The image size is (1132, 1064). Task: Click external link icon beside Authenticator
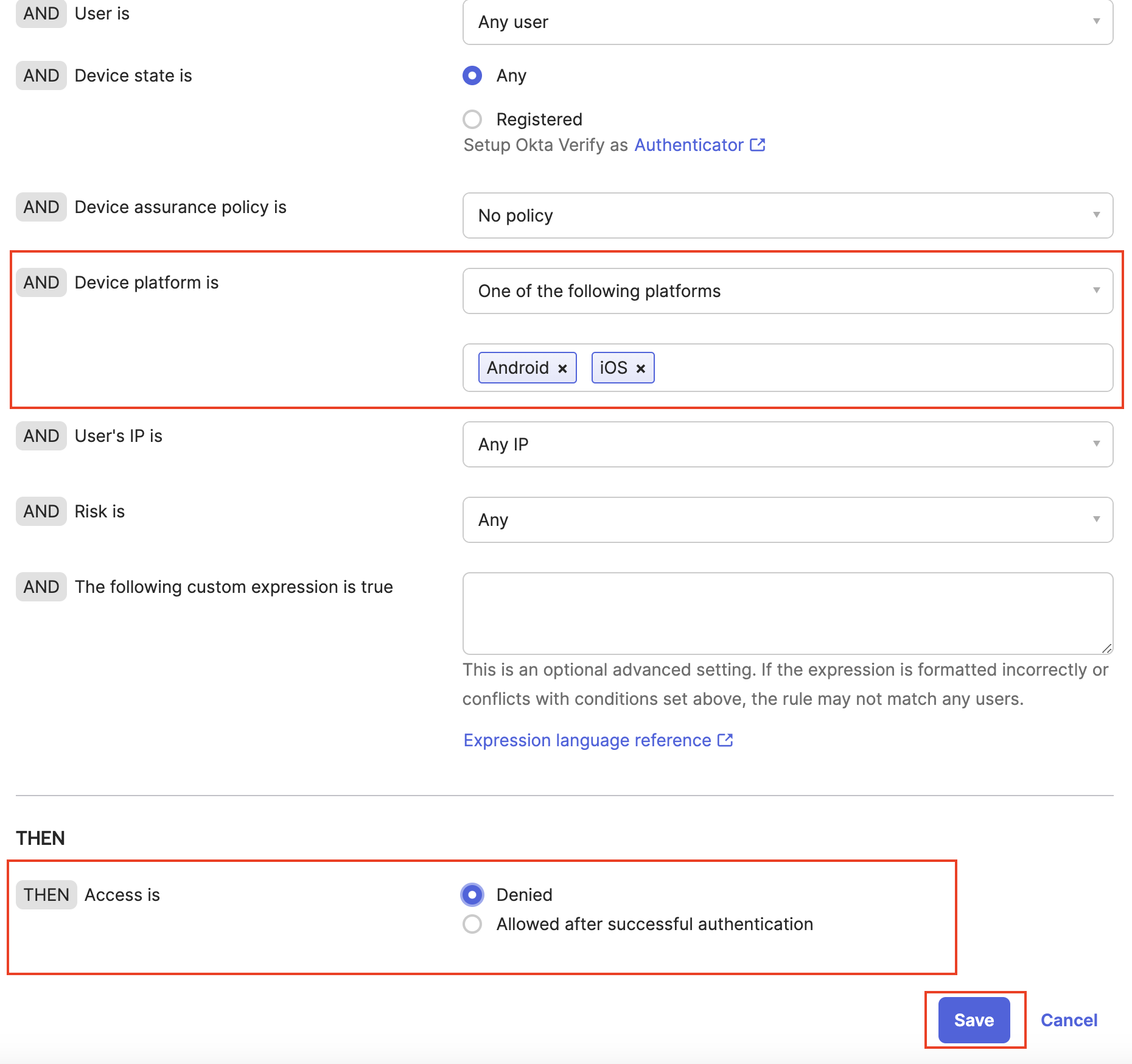(758, 145)
